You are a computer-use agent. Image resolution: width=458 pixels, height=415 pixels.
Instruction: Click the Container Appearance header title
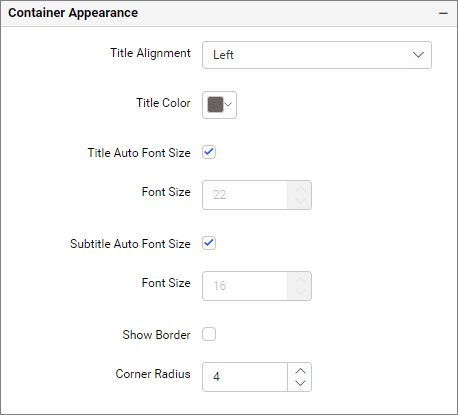pos(73,13)
